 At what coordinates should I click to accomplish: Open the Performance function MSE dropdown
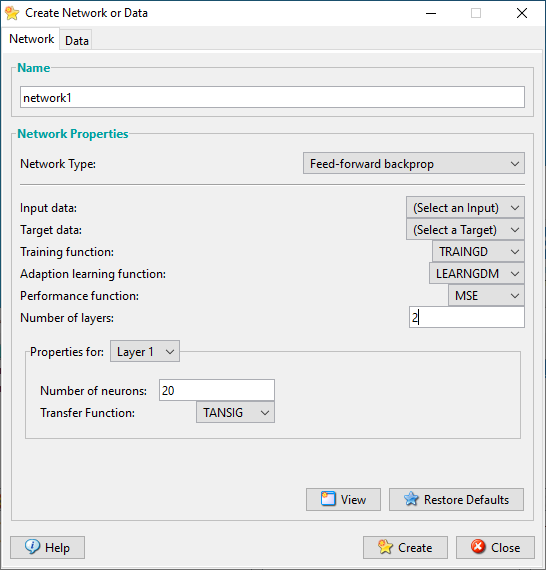coord(486,296)
